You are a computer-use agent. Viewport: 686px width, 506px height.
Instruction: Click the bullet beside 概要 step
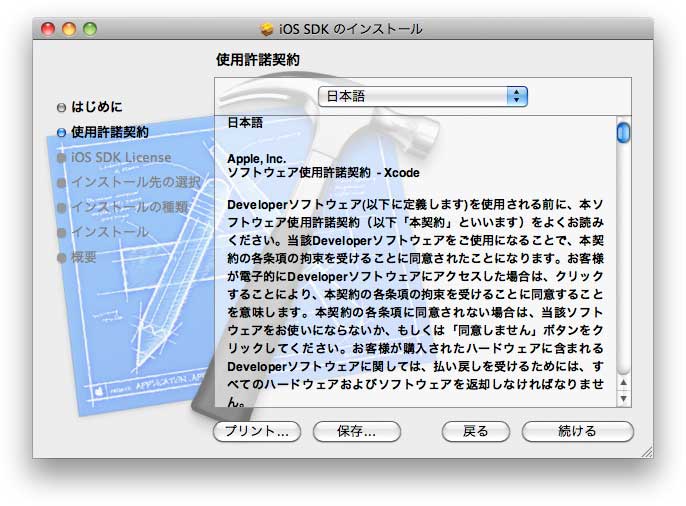[x=62, y=257]
